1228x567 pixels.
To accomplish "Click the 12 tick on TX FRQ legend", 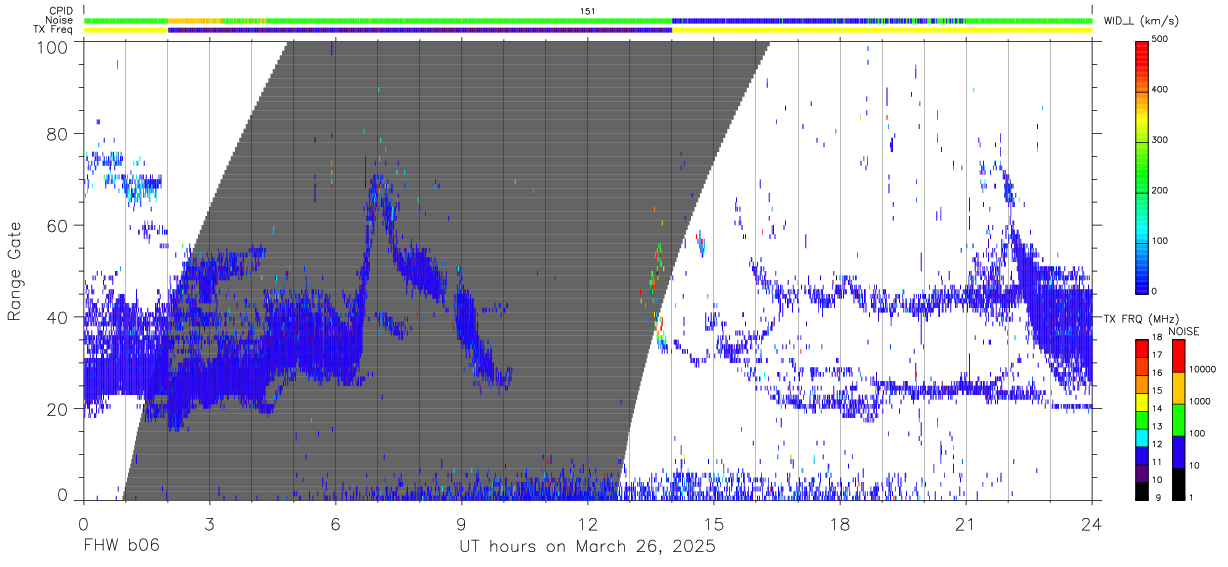I will [x=1156, y=445].
